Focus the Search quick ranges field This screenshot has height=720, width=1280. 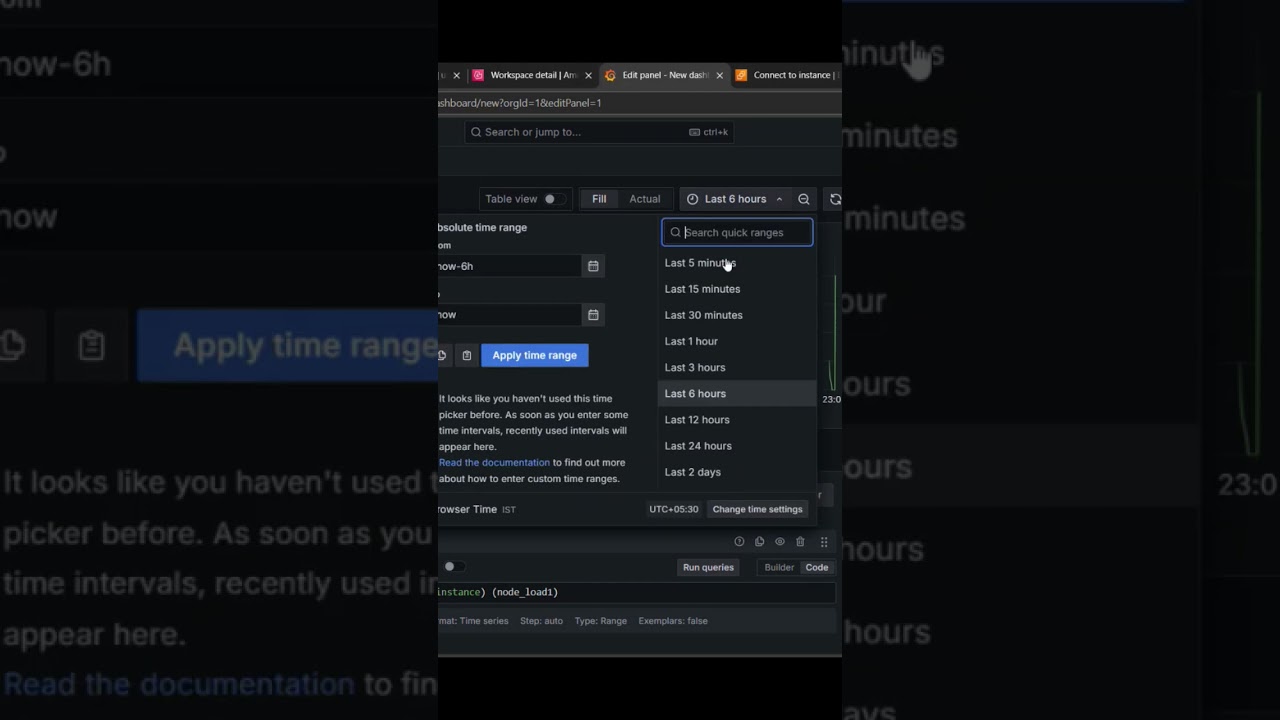click(737, 232)
